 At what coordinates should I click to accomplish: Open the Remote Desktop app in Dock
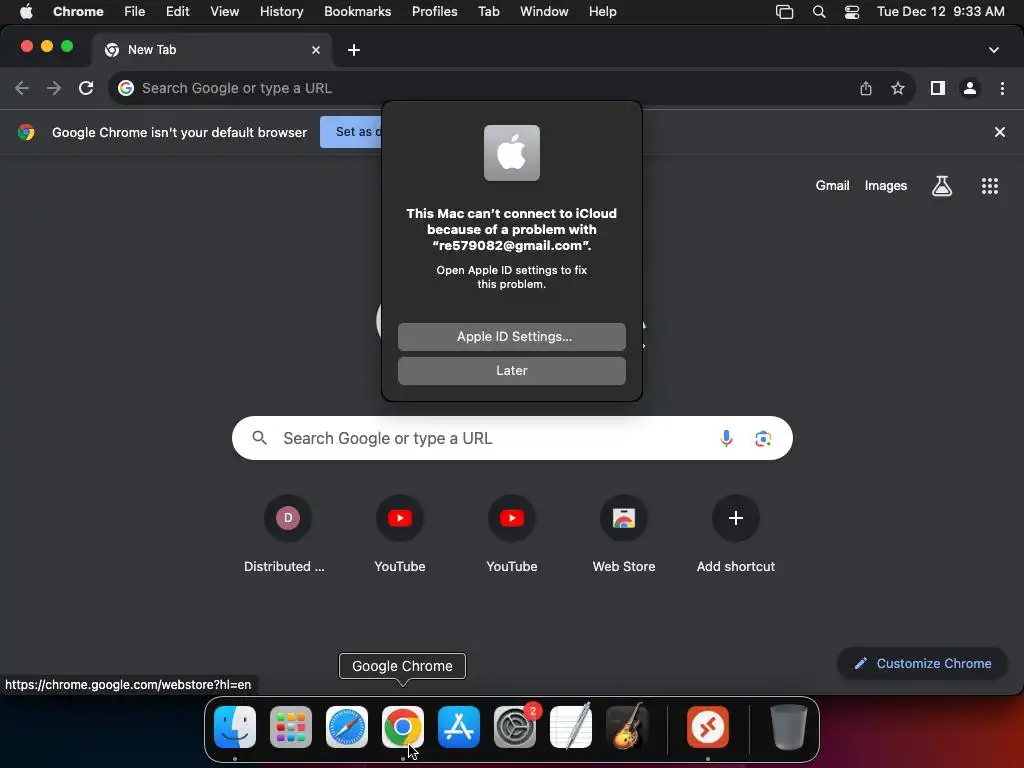(x=708, y=727)
